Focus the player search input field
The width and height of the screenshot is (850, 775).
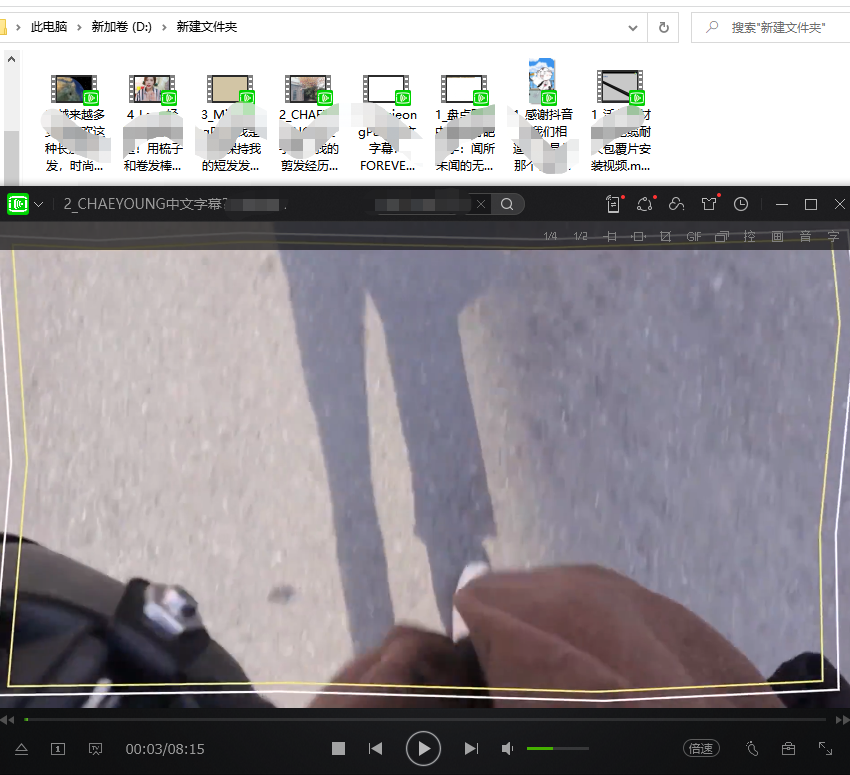(x=423, y=204)
